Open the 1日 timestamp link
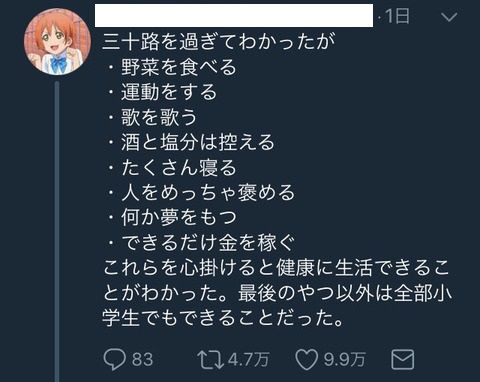This screenshot has width=480, height=382. point(397,16)
